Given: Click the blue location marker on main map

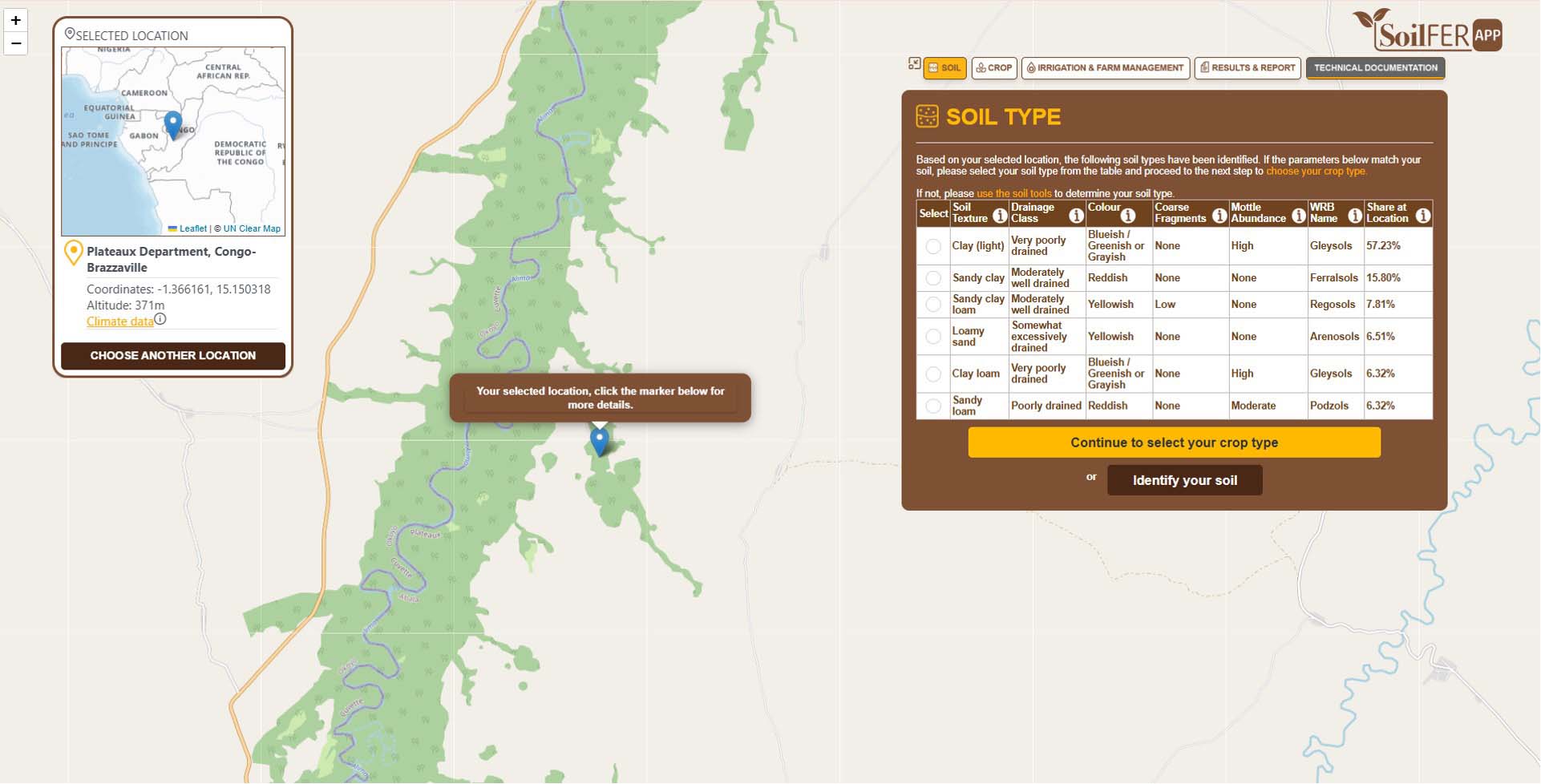Looking at the screenshot, I should 599,440.
